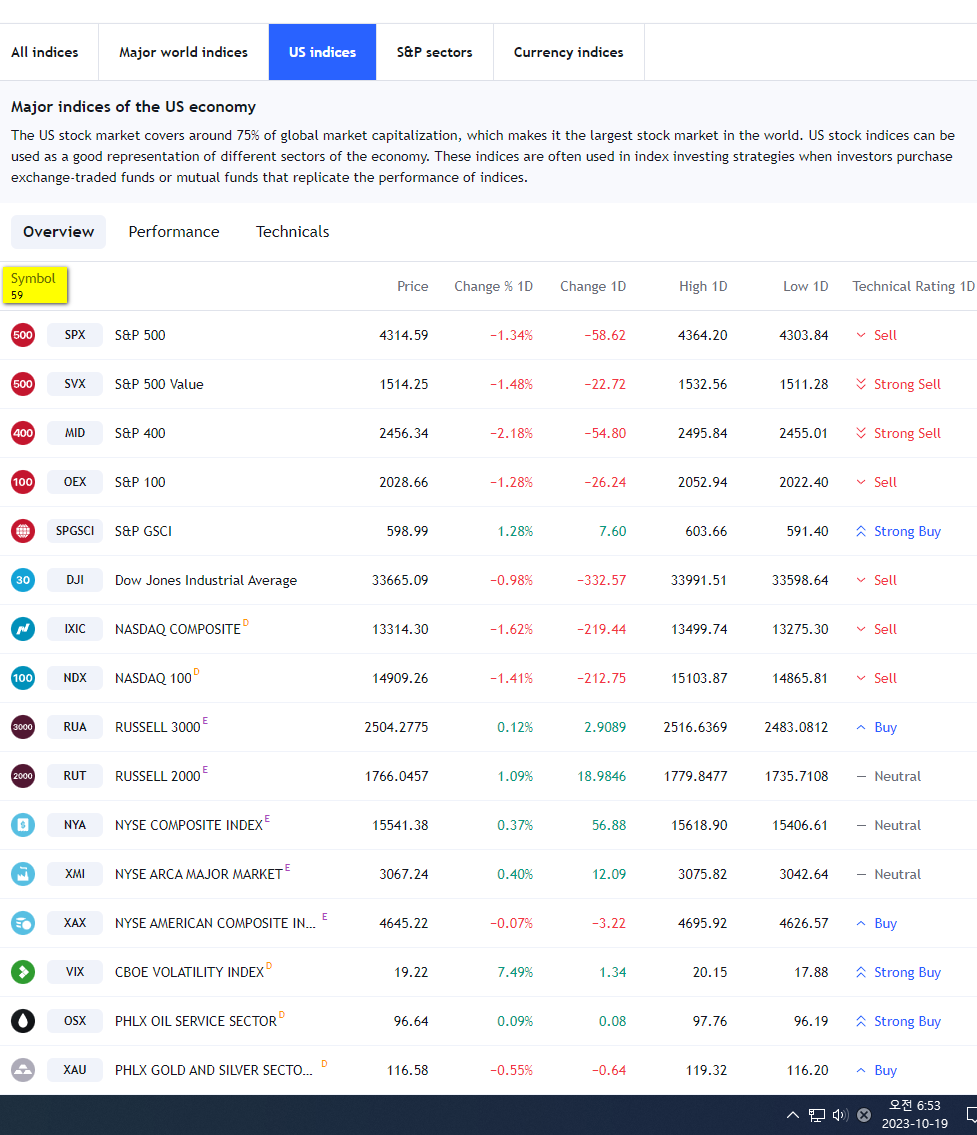Viewport: 977px width, 1135px height.
Task: Select the Overview view tab
Action: pos(59,232)
